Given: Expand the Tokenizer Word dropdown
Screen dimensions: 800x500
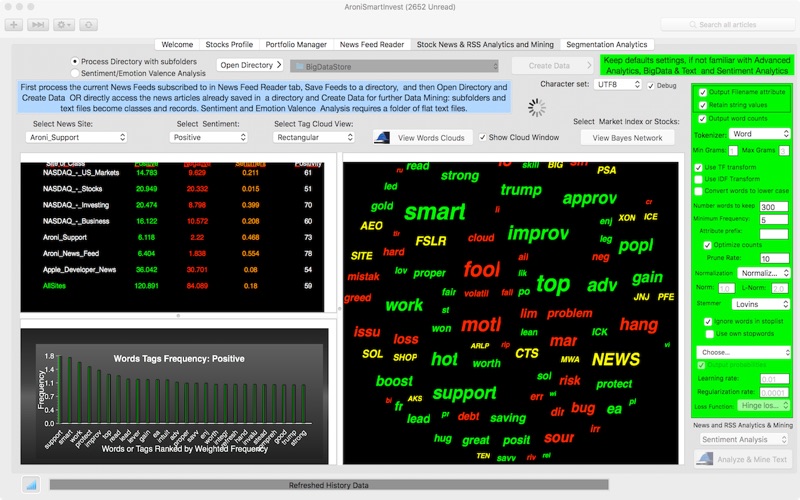Looking at the screenshot, I should pyautogui.click(x=757, y=133).
